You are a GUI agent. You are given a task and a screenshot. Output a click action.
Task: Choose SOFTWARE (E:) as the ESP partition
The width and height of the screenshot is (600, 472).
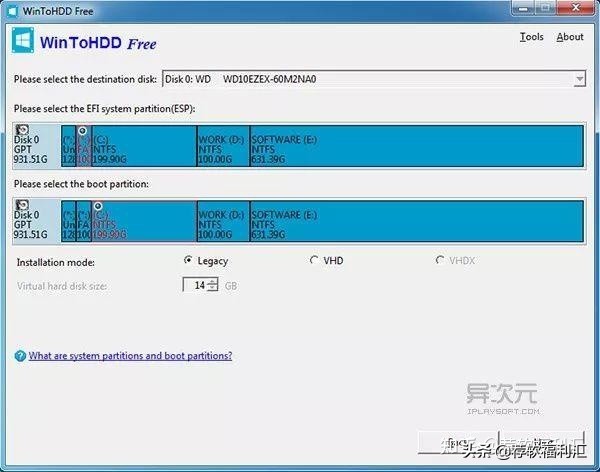(417, 146)
